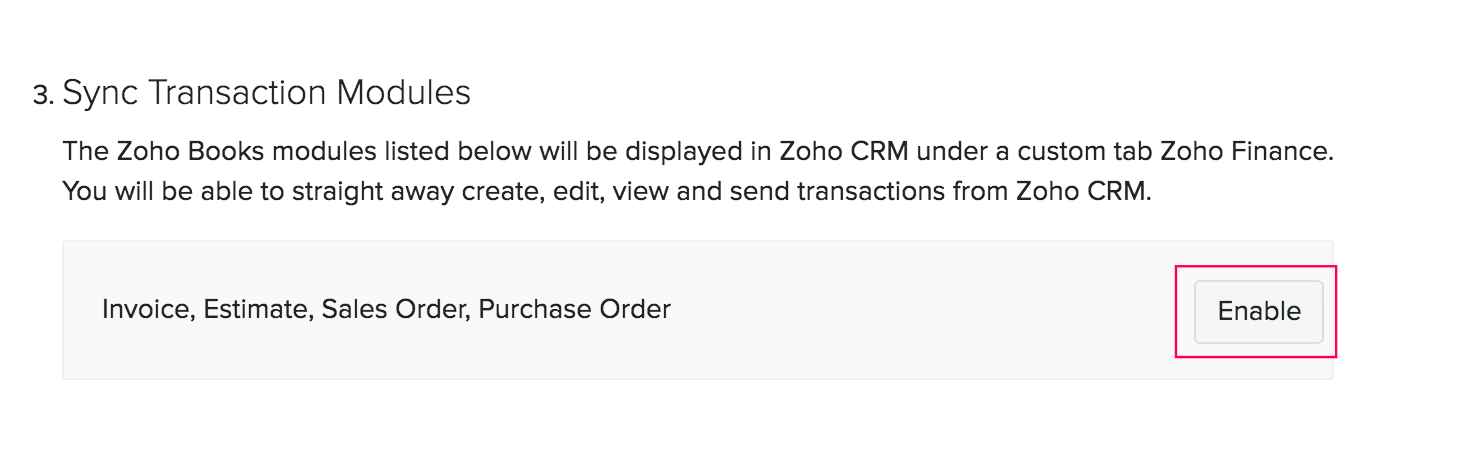Click Sales Order in the module list
1458x450 pixels.
click(x=395, y=309)
